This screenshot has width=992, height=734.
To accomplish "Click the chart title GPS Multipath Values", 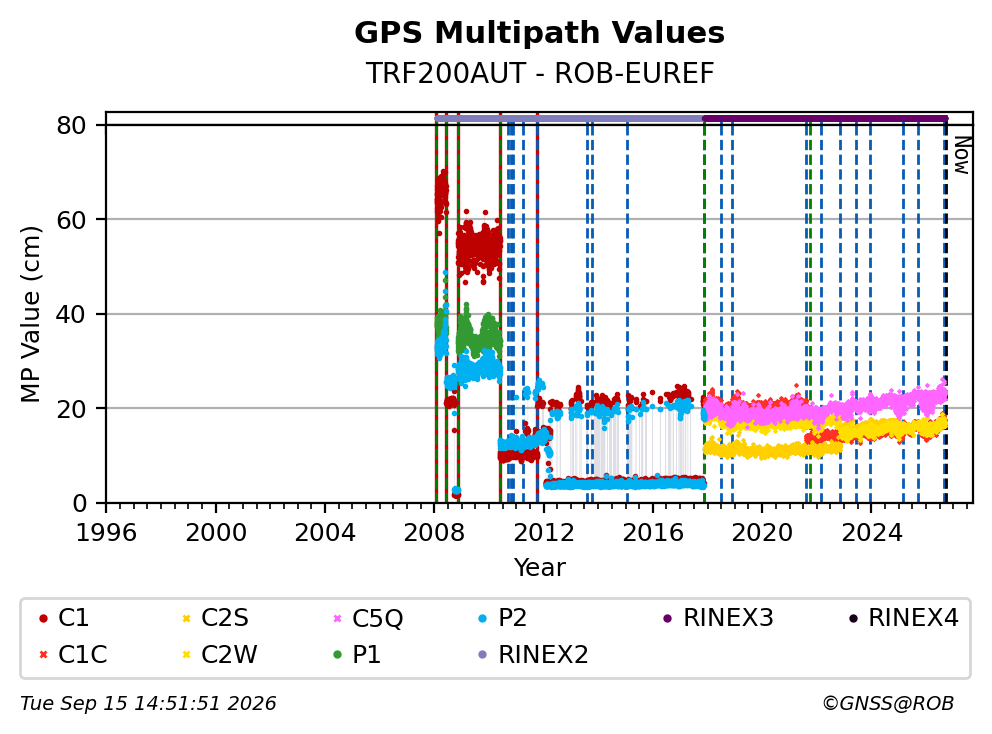I will 539,33.
